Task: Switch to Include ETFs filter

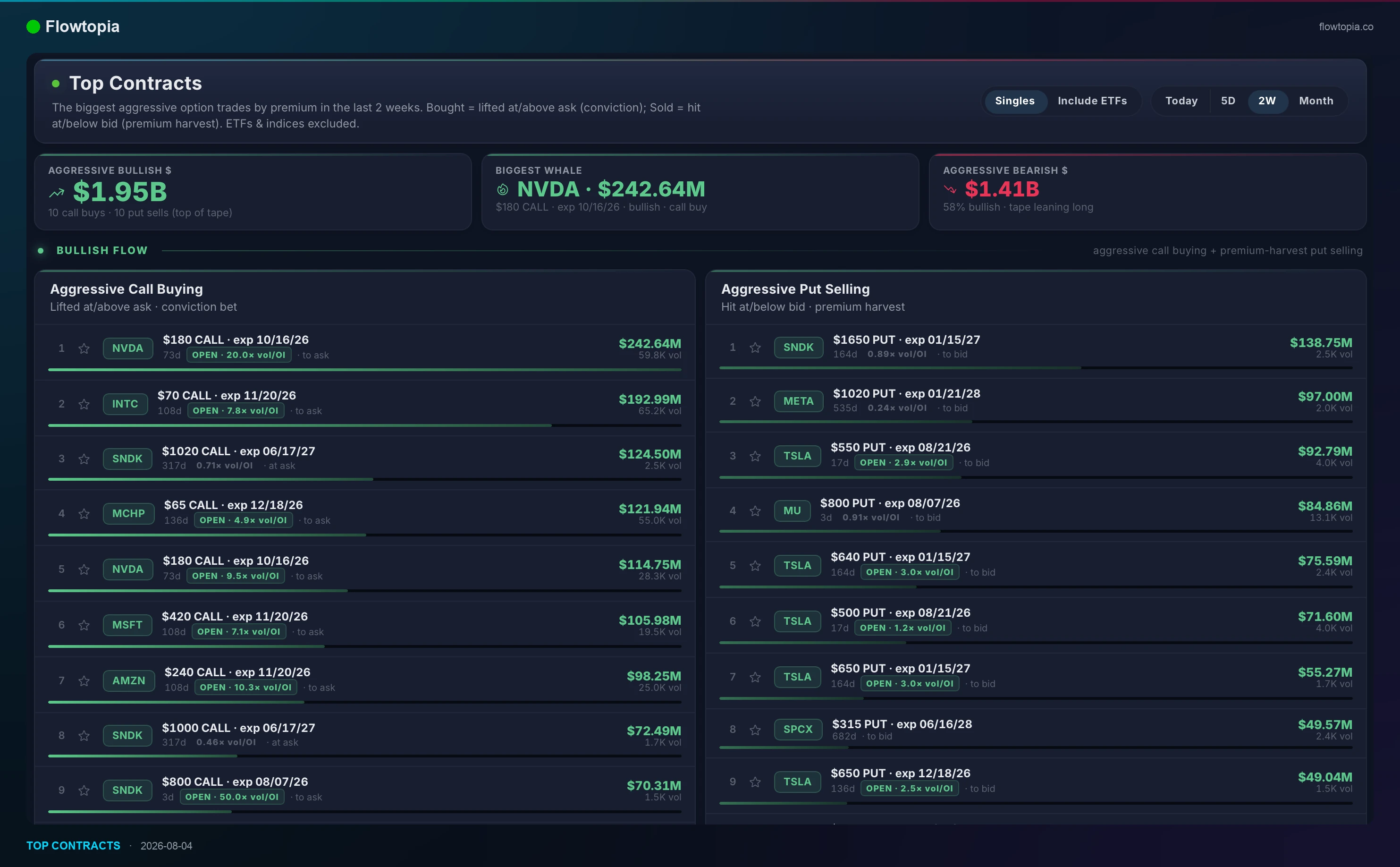Action: tap(1092, 101)
